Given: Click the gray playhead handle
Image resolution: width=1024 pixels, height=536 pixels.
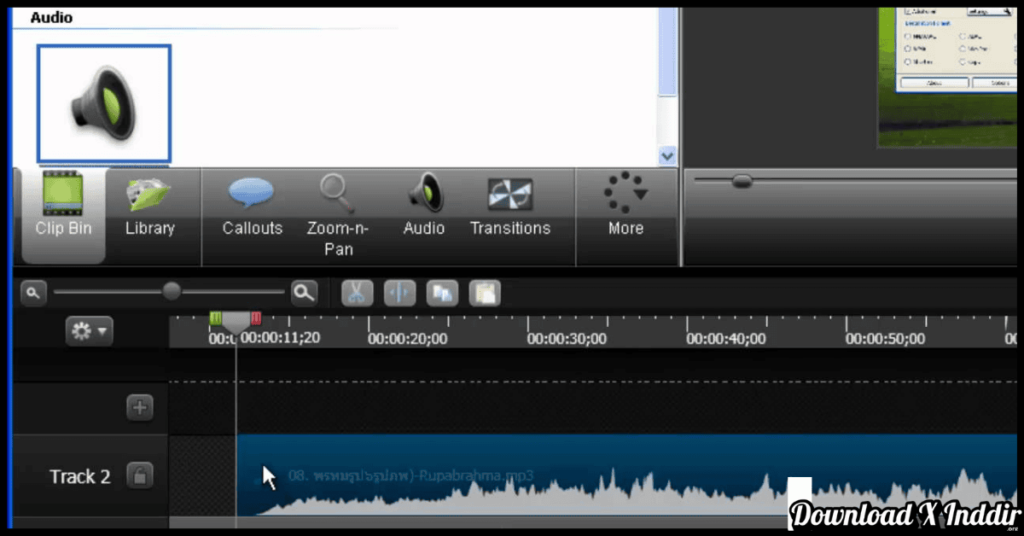Looking at the screenshot, I should click(236, 321).
